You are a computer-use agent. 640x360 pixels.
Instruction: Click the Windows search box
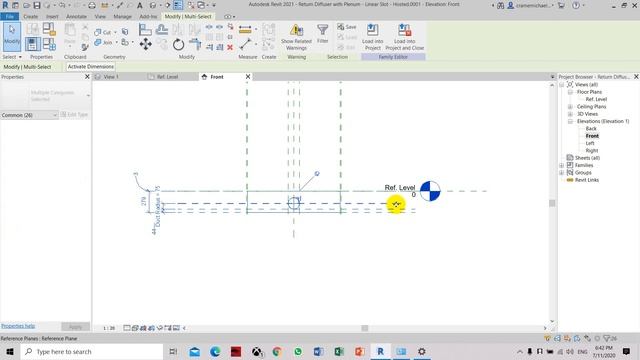pos(92,351)
